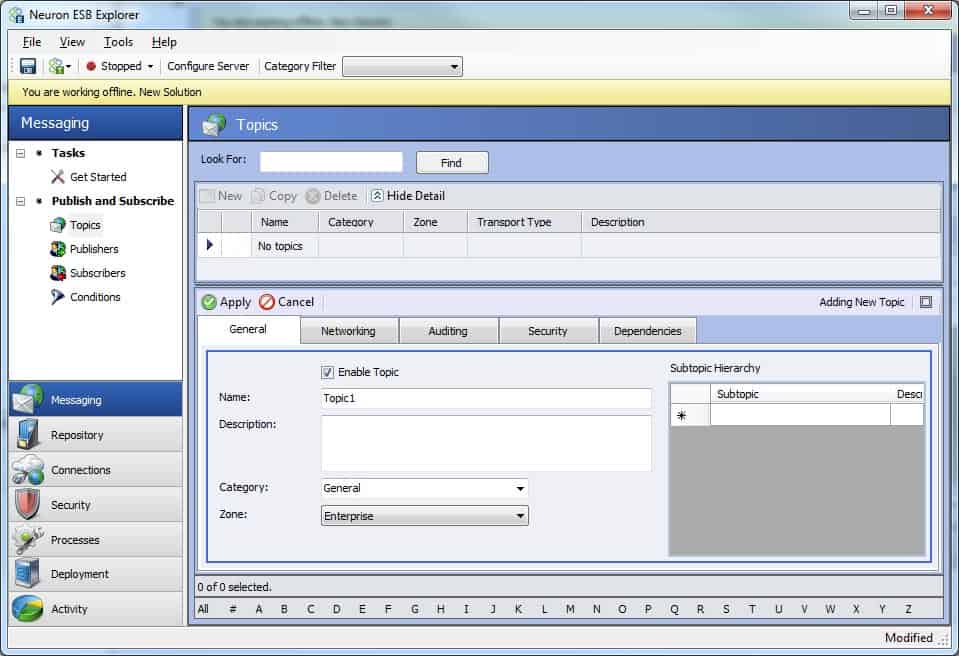Viewport: 959px width, 656px height.
Task: Filter topics by the # symbol
Action: tap(233, 609)
